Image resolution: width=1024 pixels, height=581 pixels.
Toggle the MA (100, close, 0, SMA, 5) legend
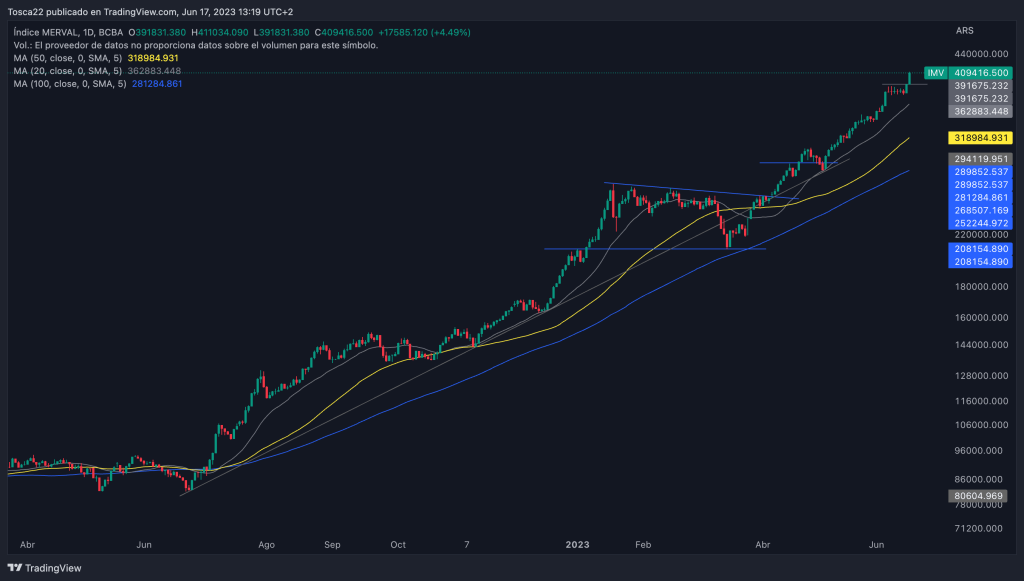[70, 84]
